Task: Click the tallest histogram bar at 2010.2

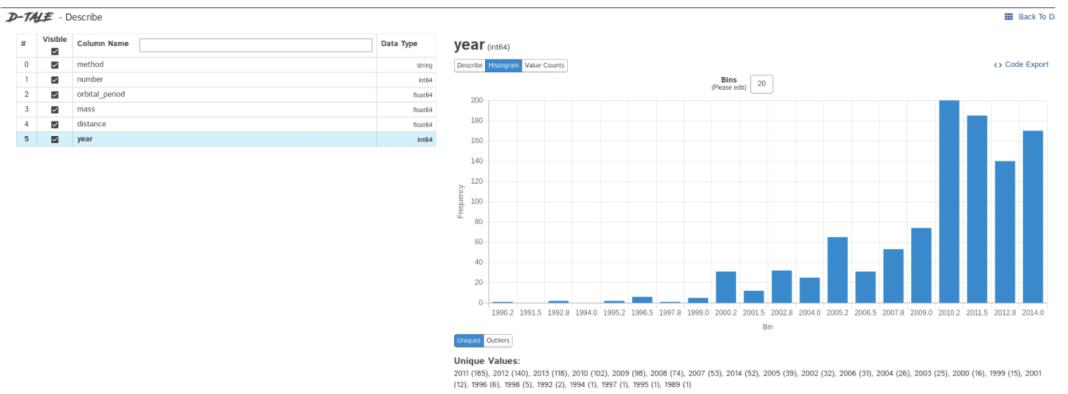Action: pyautogui.click(x=949, y=202)
